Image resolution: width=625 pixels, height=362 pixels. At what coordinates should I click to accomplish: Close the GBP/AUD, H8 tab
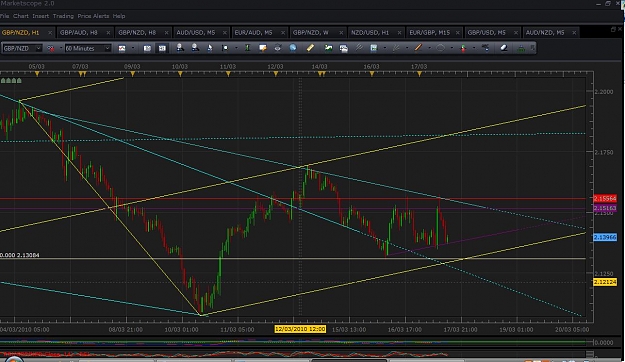point(108,33)
